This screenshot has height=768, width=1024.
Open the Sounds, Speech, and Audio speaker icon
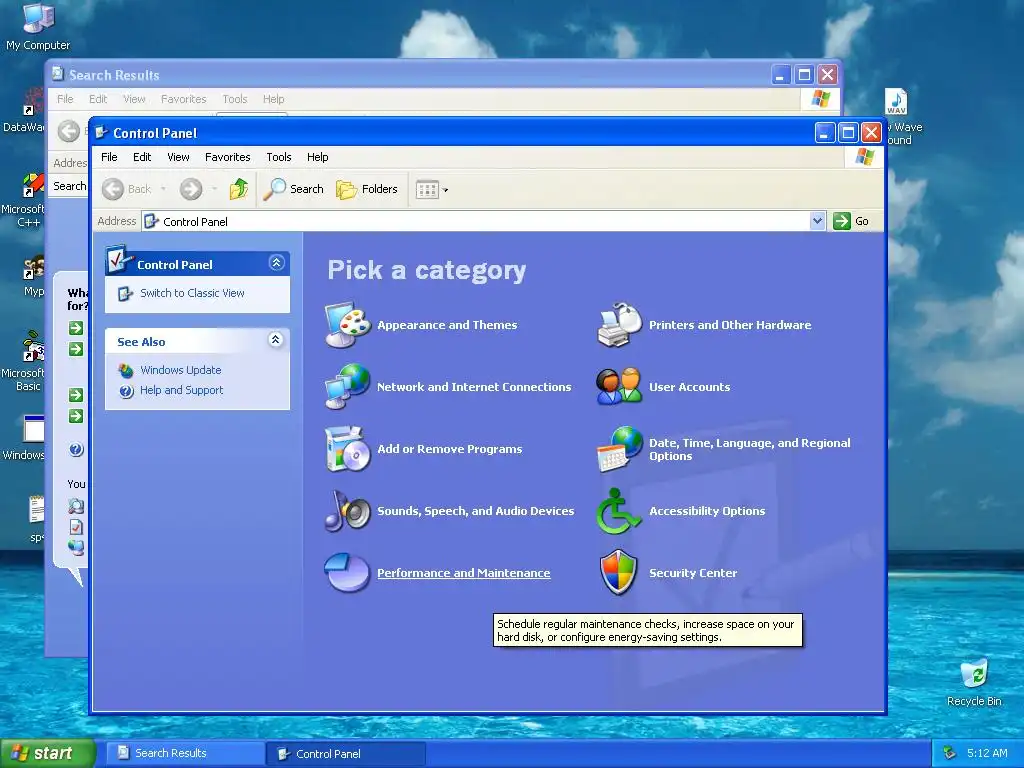[x=347, y=511]
